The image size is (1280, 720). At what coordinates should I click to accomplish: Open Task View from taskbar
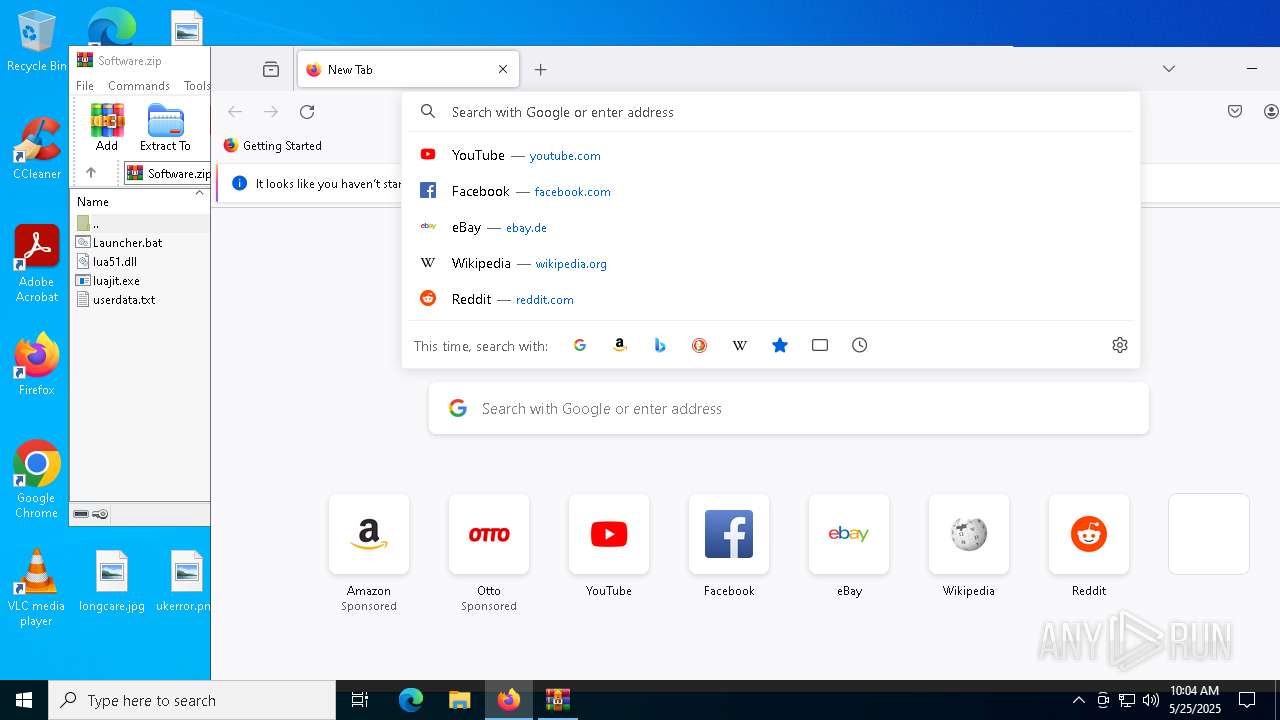click(360, 700)
